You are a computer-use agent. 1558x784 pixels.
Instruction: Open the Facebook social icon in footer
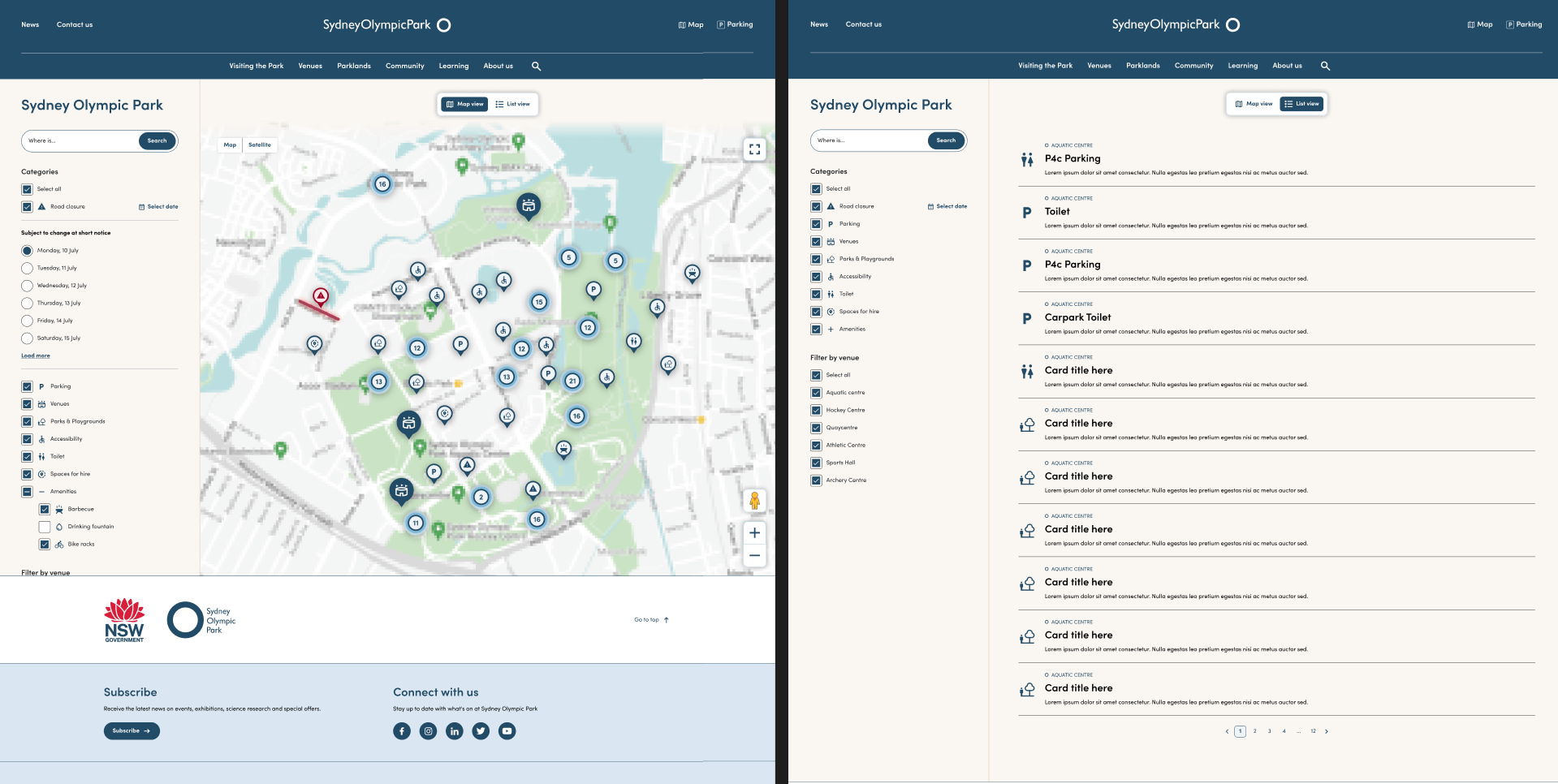pos(402,731)
